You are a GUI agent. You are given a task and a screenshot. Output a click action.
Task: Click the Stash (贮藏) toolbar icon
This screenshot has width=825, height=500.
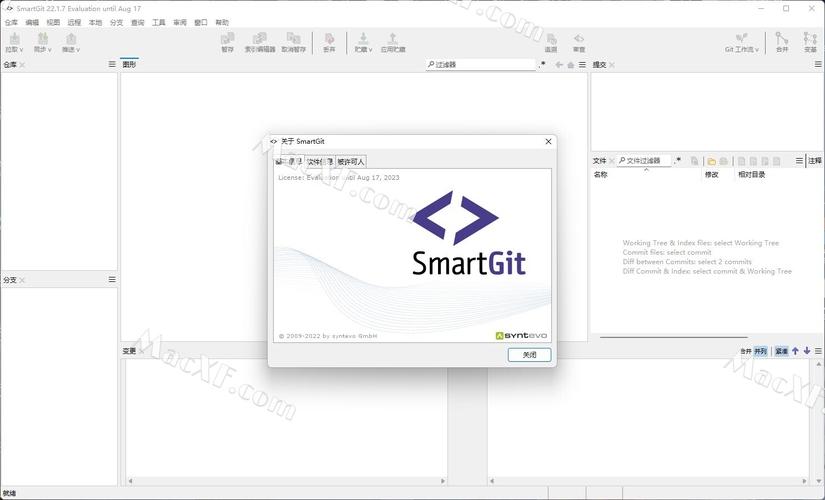[363, 42]
